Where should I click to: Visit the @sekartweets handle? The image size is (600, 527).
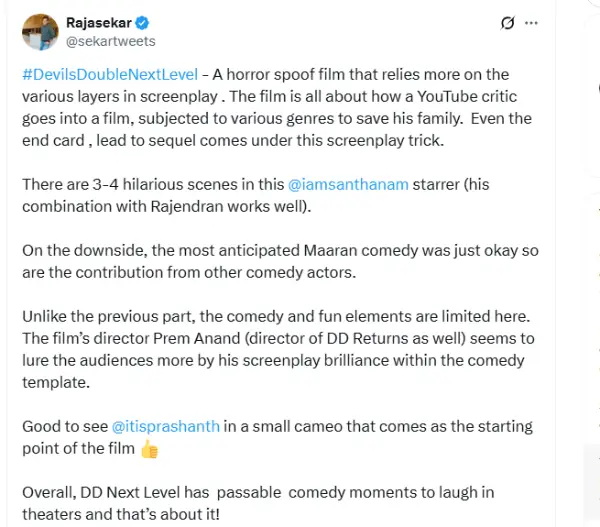[111, 41]
